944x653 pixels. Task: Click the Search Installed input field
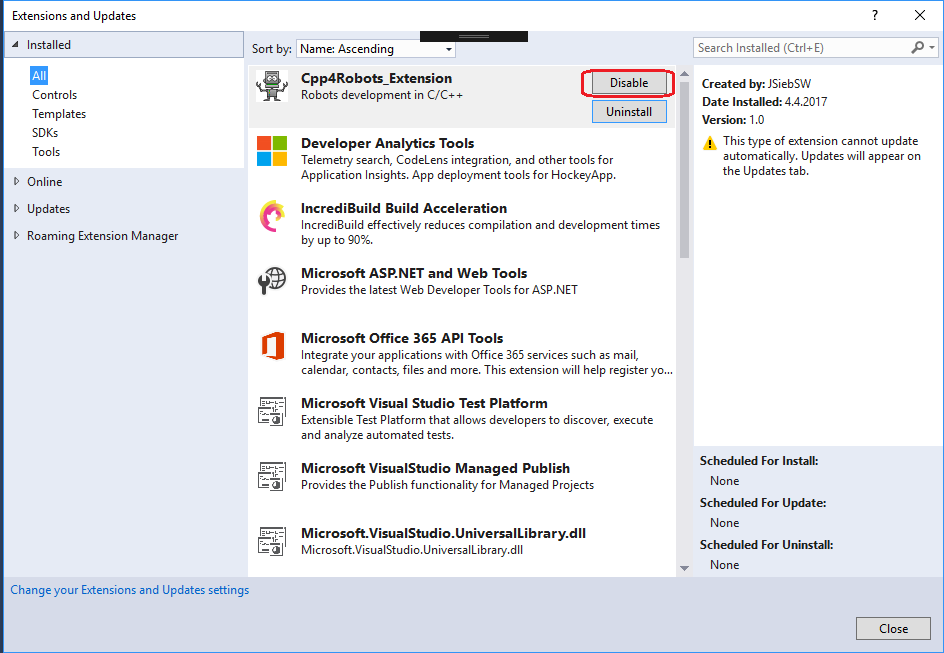[x=801, y=48]
